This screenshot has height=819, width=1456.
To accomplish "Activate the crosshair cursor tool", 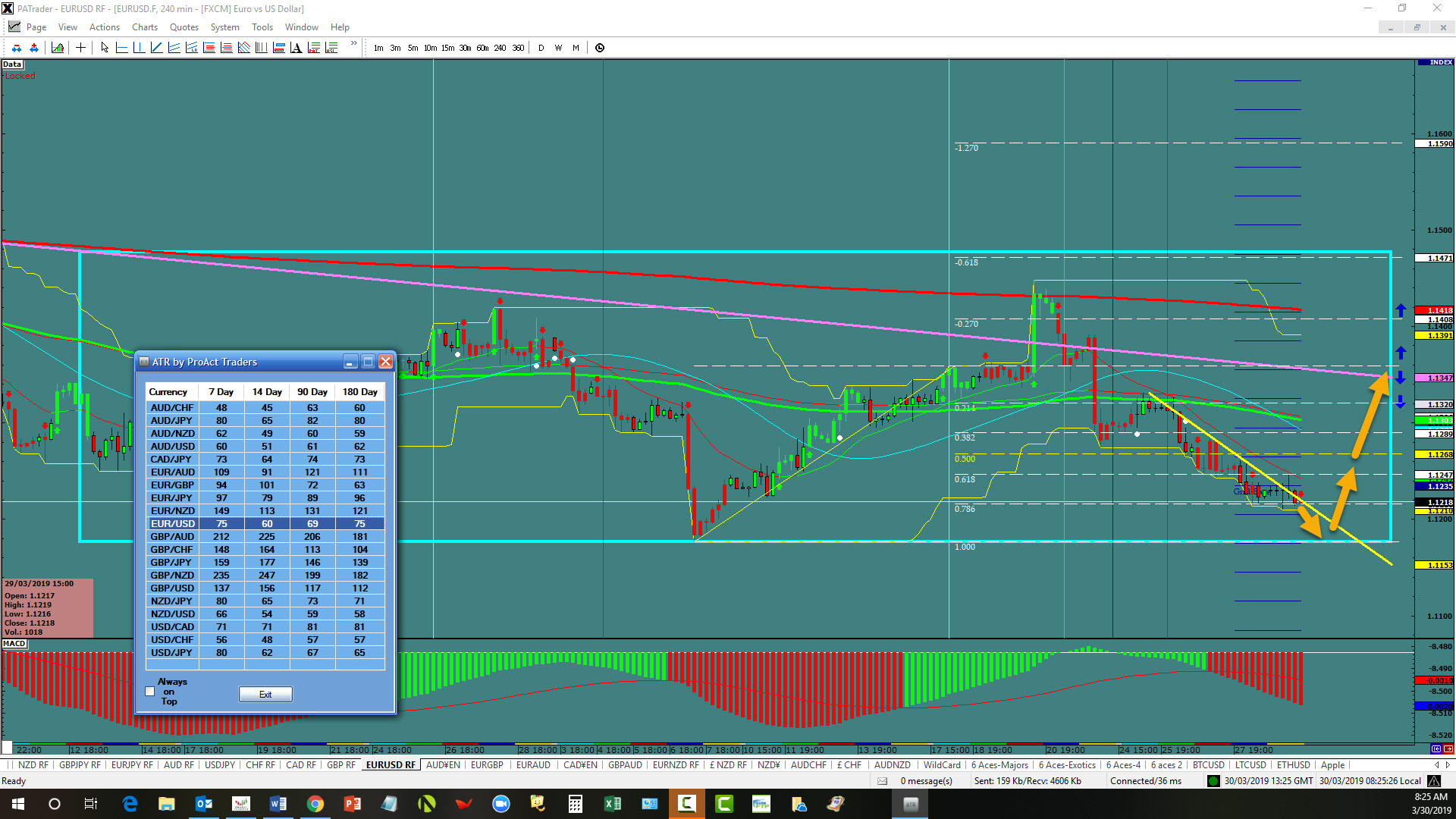I will point(80,48).
